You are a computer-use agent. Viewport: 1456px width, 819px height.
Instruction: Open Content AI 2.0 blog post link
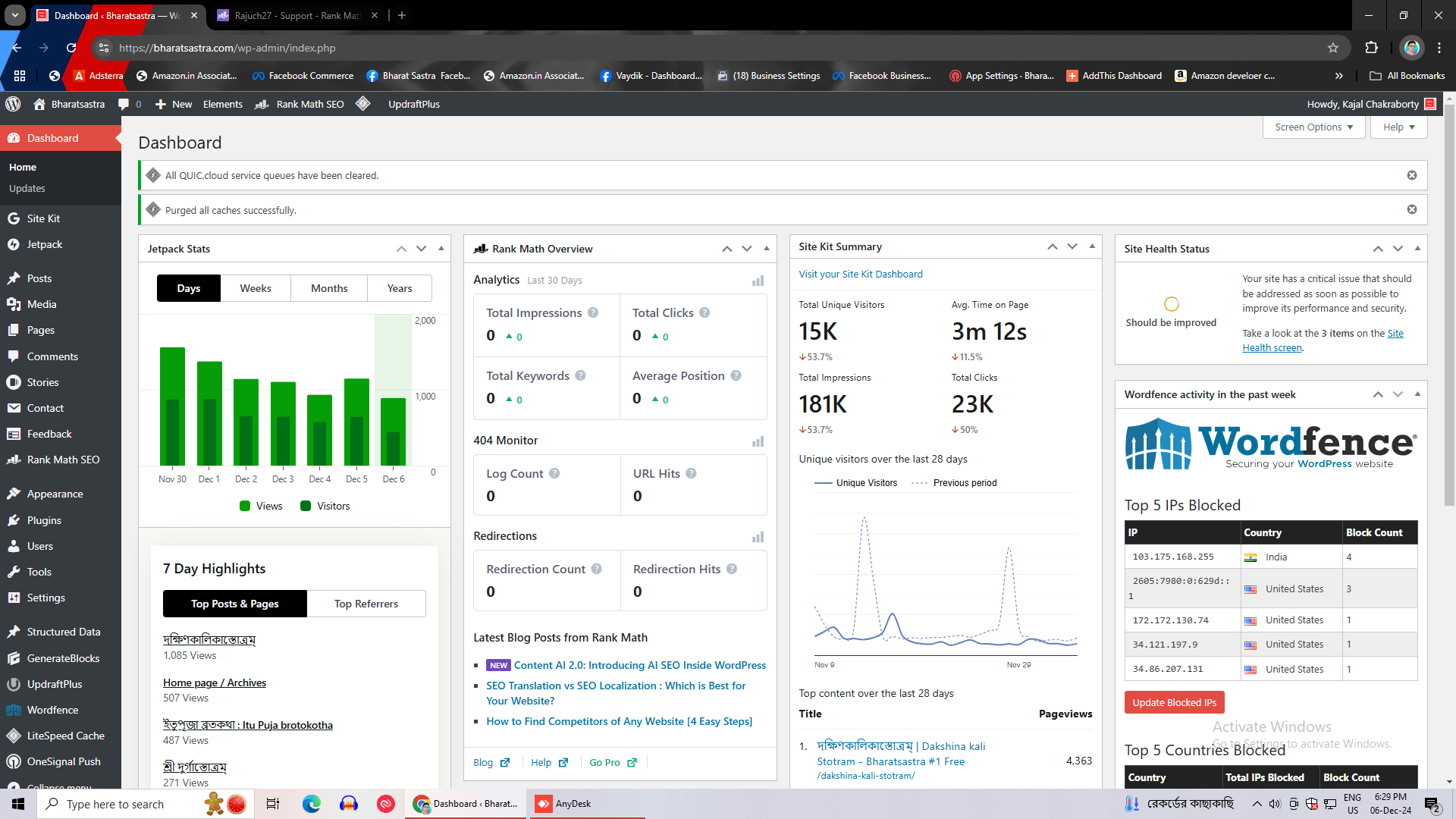click(x=639, y=665)
